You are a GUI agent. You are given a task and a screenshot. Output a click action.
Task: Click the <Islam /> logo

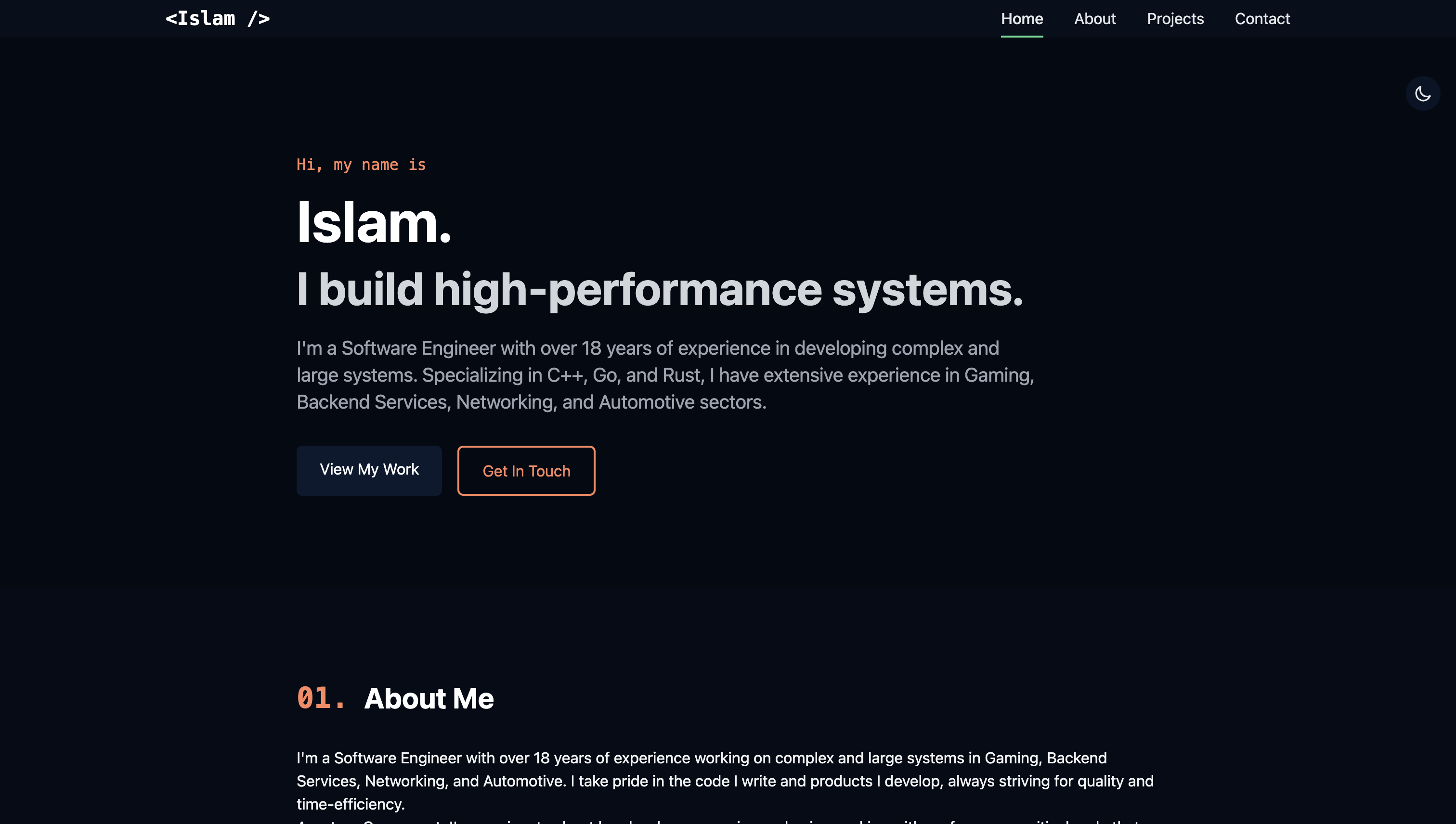coord(217,19)
